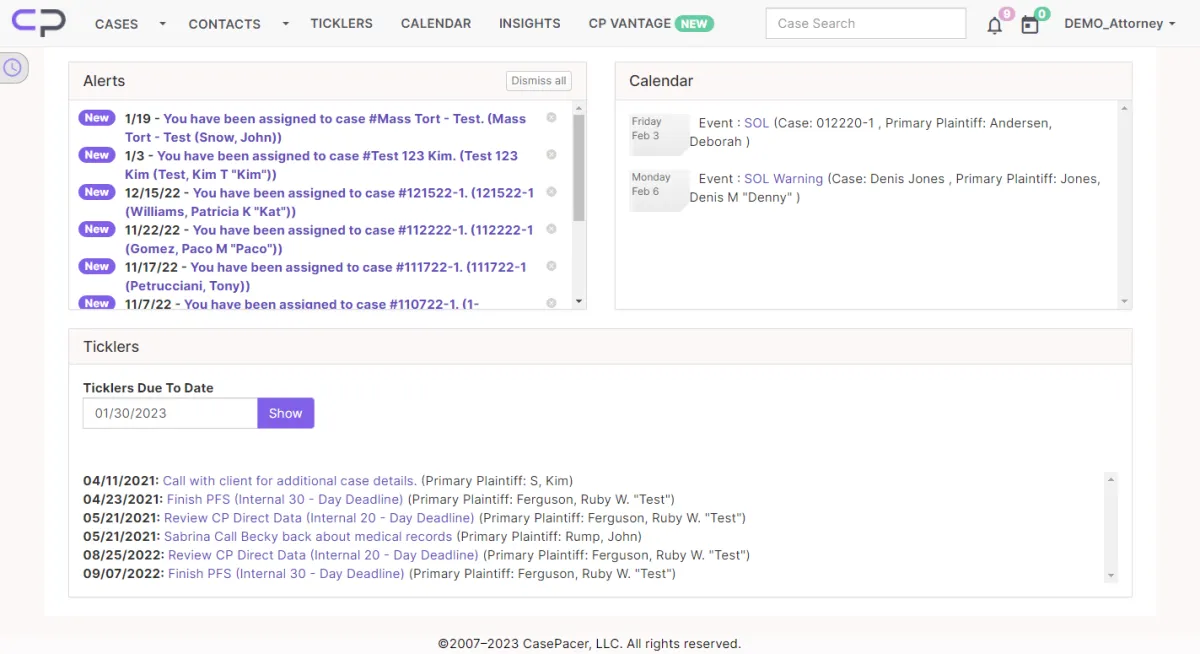
Task: Open the notifications bell icon
Action: (994, 26)
